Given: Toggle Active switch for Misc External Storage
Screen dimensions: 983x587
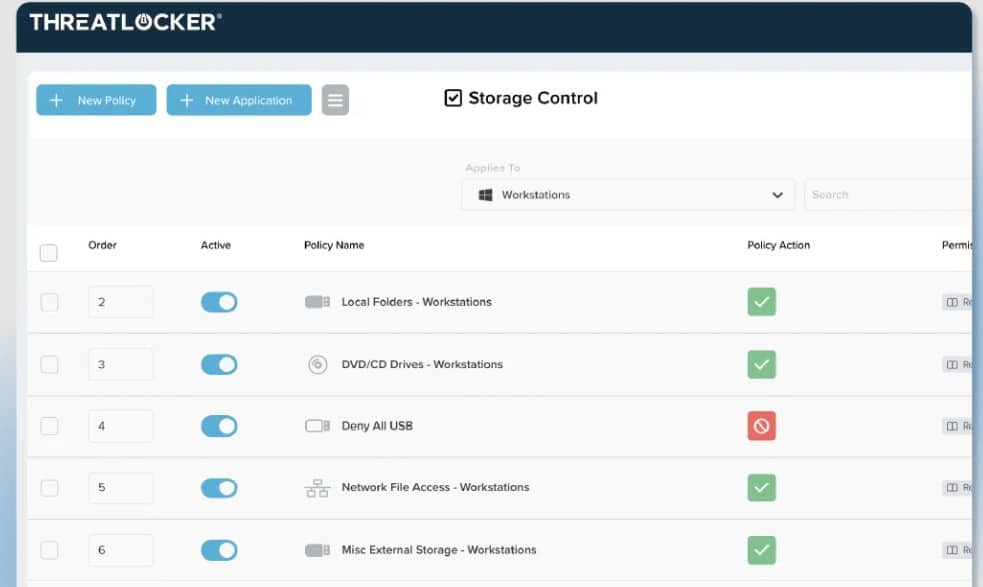Looking at the screenshot, I should [219, 550].
